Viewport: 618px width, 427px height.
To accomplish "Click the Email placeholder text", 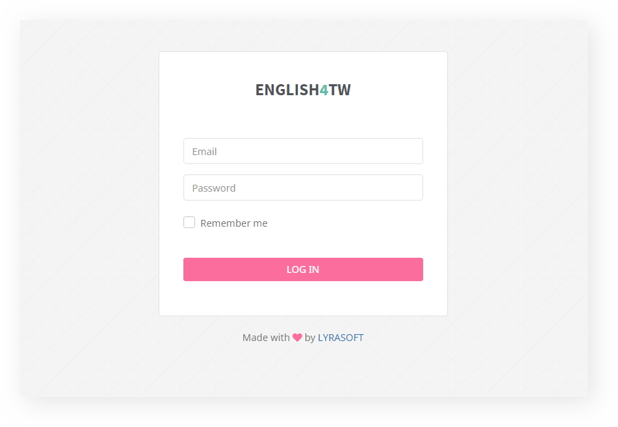I will point(205,152).
